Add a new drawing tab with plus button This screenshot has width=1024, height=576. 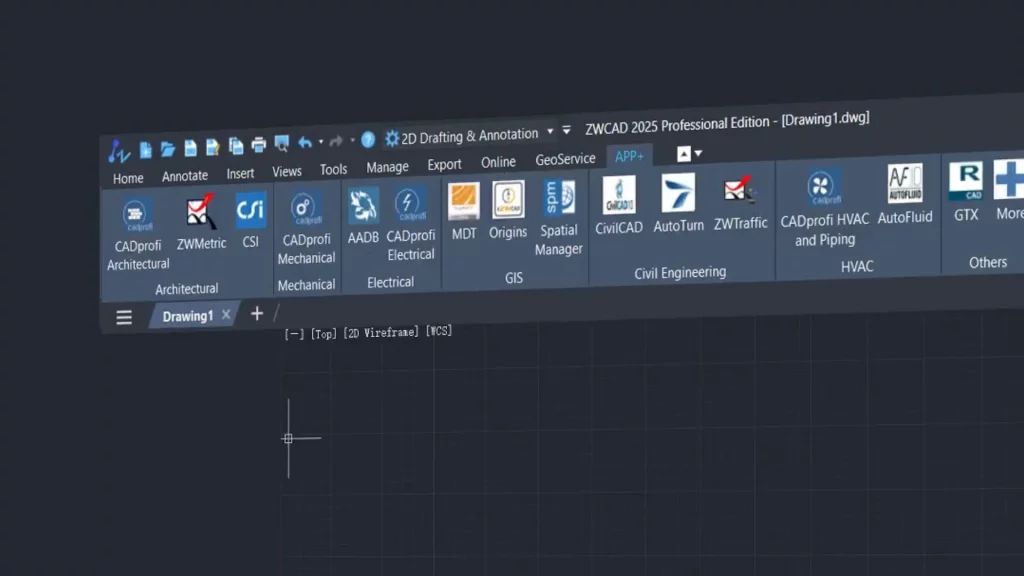click(x=257, y=314)
